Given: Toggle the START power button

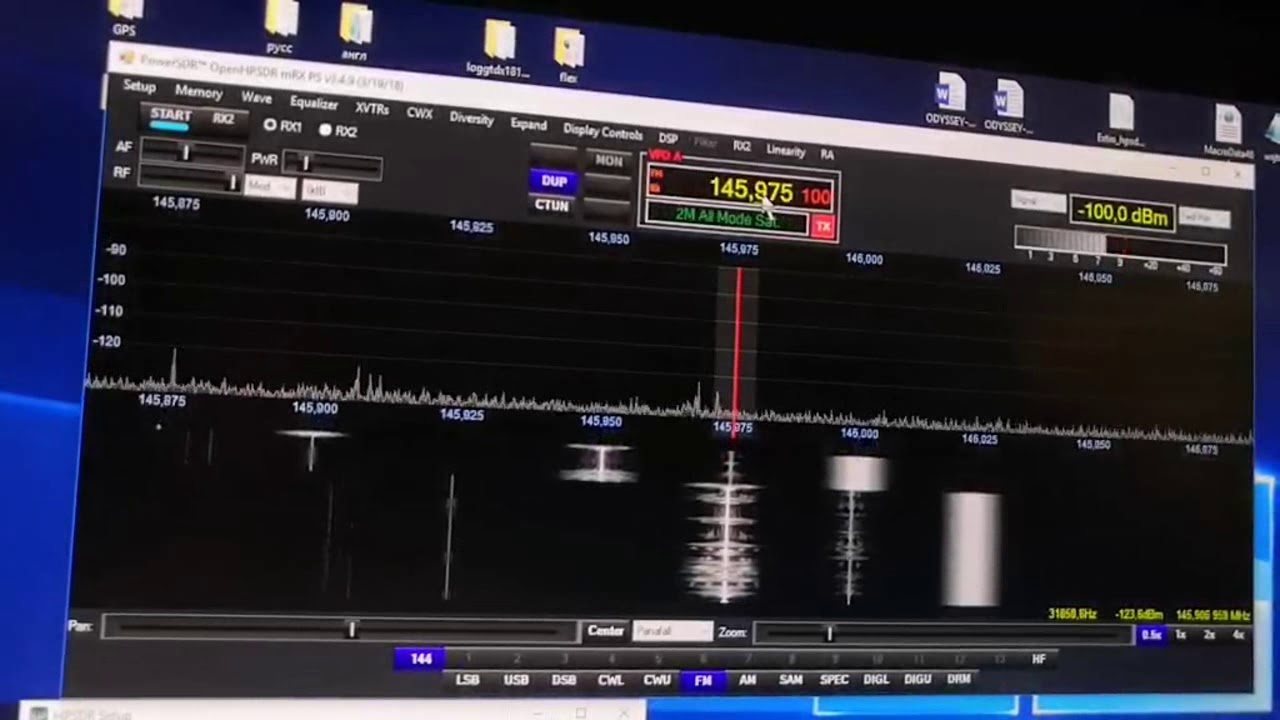Looking at the screenshot, I should point(170,117).
